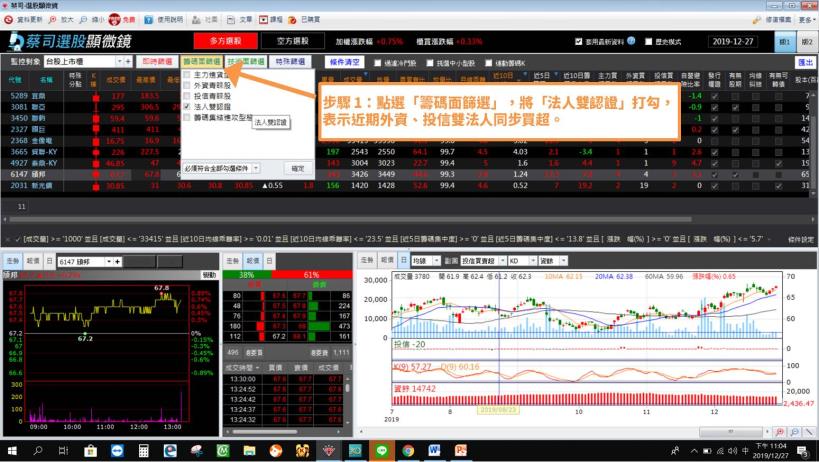Check 籌碼集結 last option in list
This screenshot has height=462, width=819.
[x=186, y=117]
